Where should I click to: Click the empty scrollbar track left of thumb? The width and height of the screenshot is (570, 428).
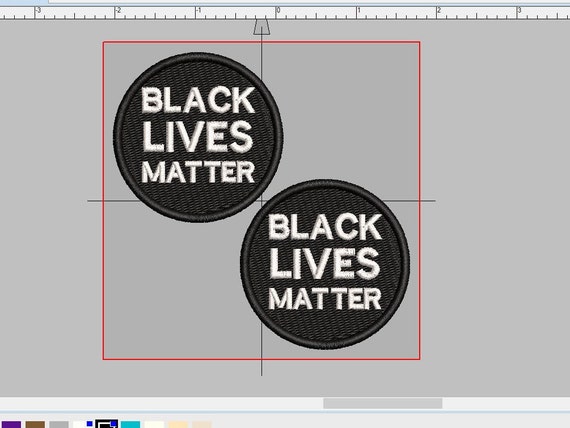pos(161,403)
